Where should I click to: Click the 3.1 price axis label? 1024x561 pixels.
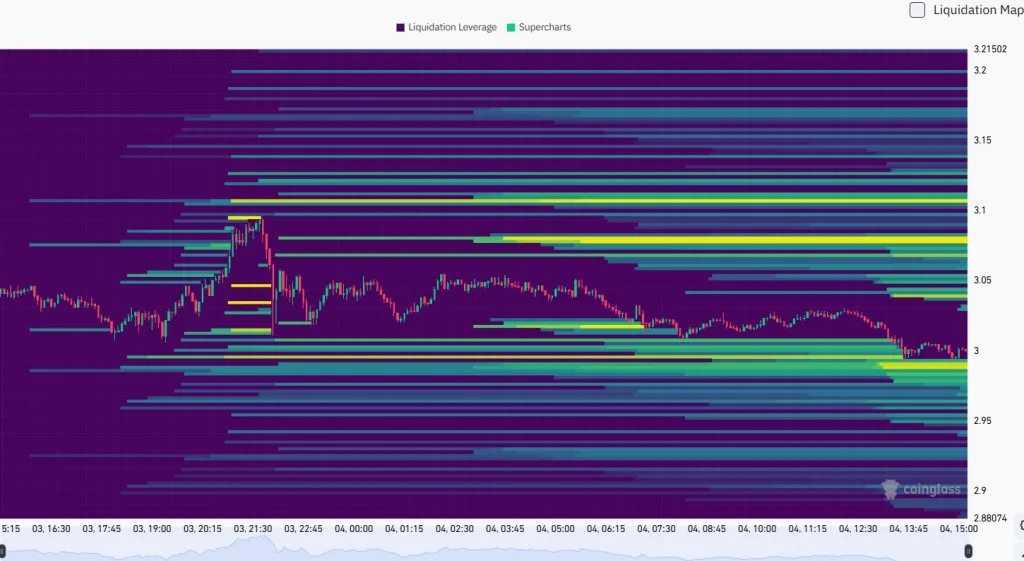tap(980, 210)
